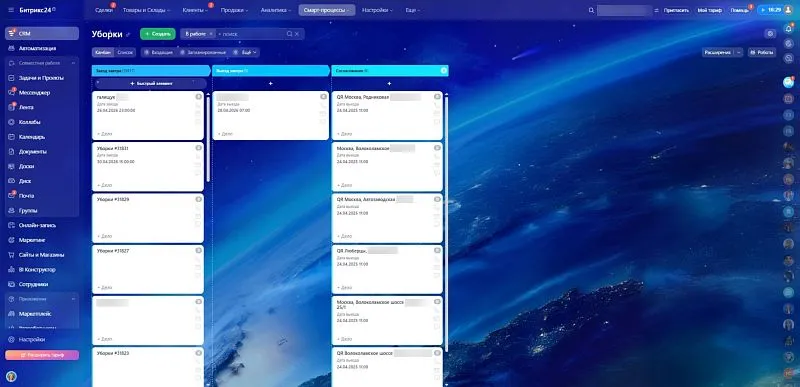Open Мой тариф
The width and height of the screenshot is (800, 387).
click(x=709, y=10)
